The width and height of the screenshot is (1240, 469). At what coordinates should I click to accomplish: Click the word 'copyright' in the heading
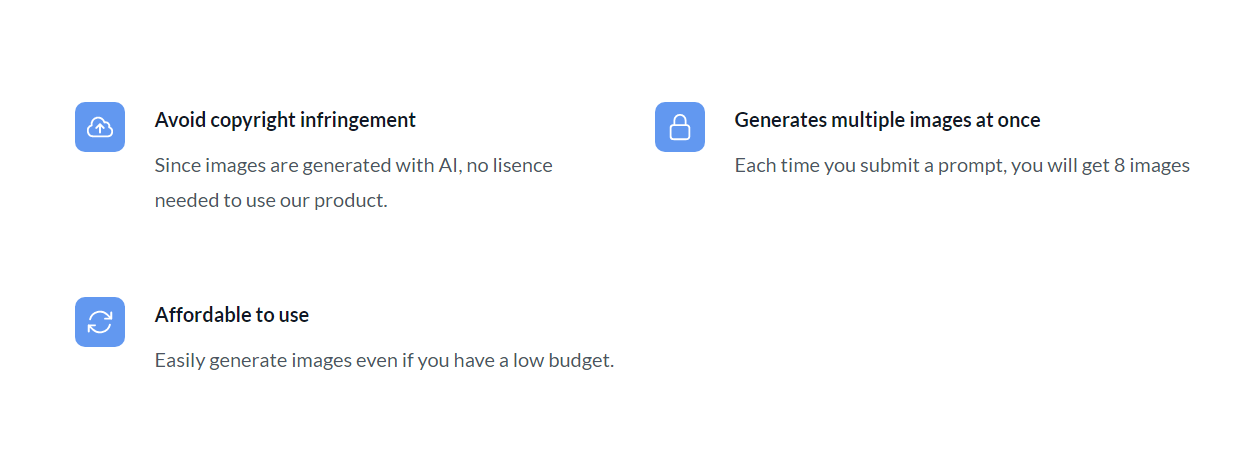coord(249,120)
